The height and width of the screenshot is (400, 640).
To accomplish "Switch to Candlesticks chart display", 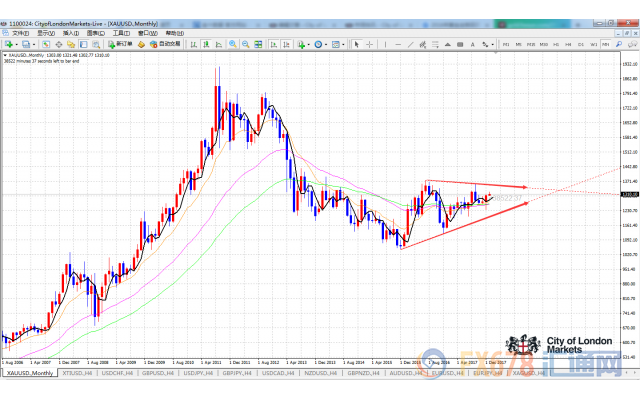I will (206, 44).
